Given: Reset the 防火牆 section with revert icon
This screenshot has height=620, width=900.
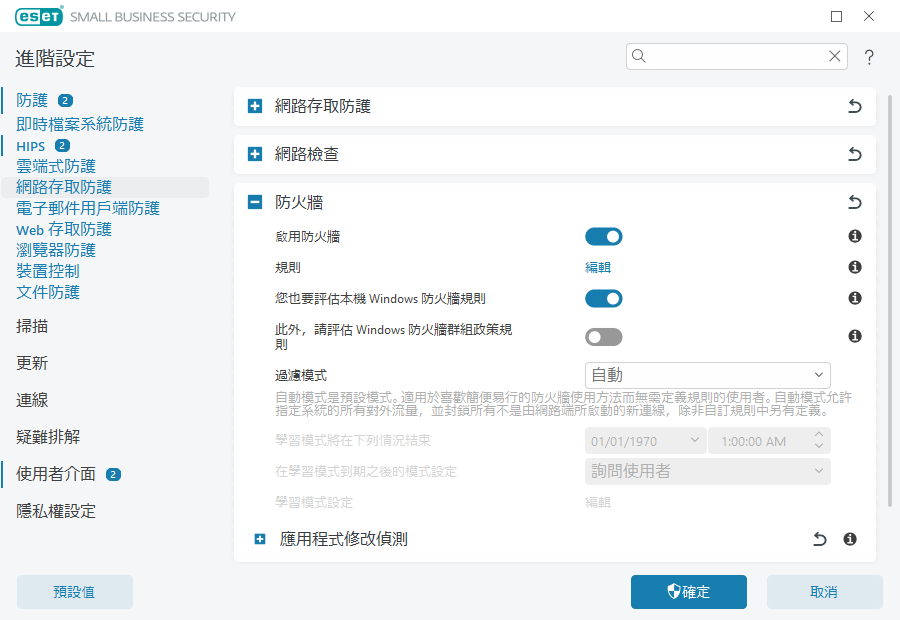Looking at the screenshot, I should [x=854, y=202].
